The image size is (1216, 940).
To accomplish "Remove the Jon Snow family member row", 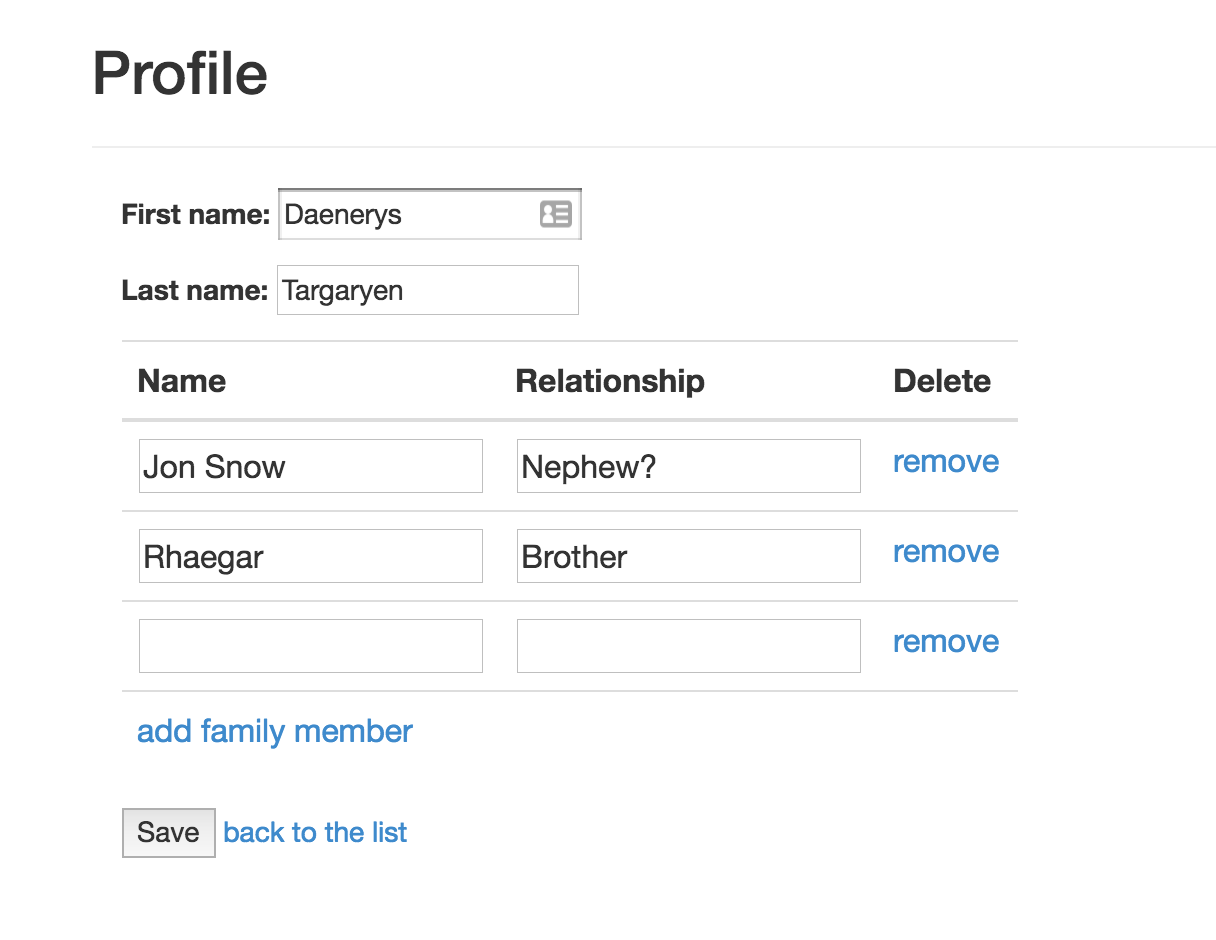I will coord(945,462).
